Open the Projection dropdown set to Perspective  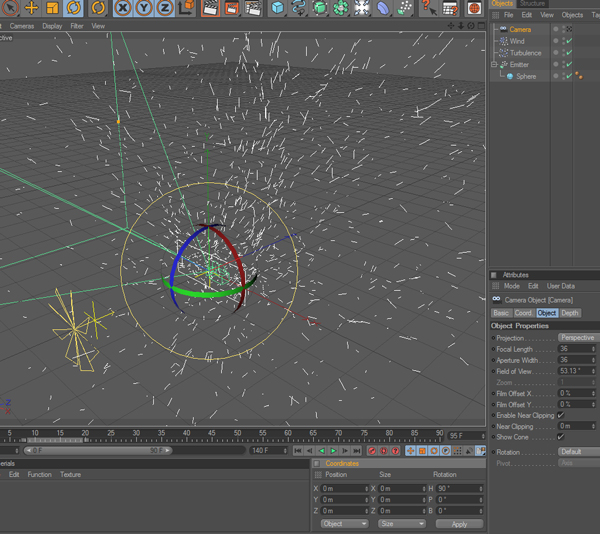(577, 338)
